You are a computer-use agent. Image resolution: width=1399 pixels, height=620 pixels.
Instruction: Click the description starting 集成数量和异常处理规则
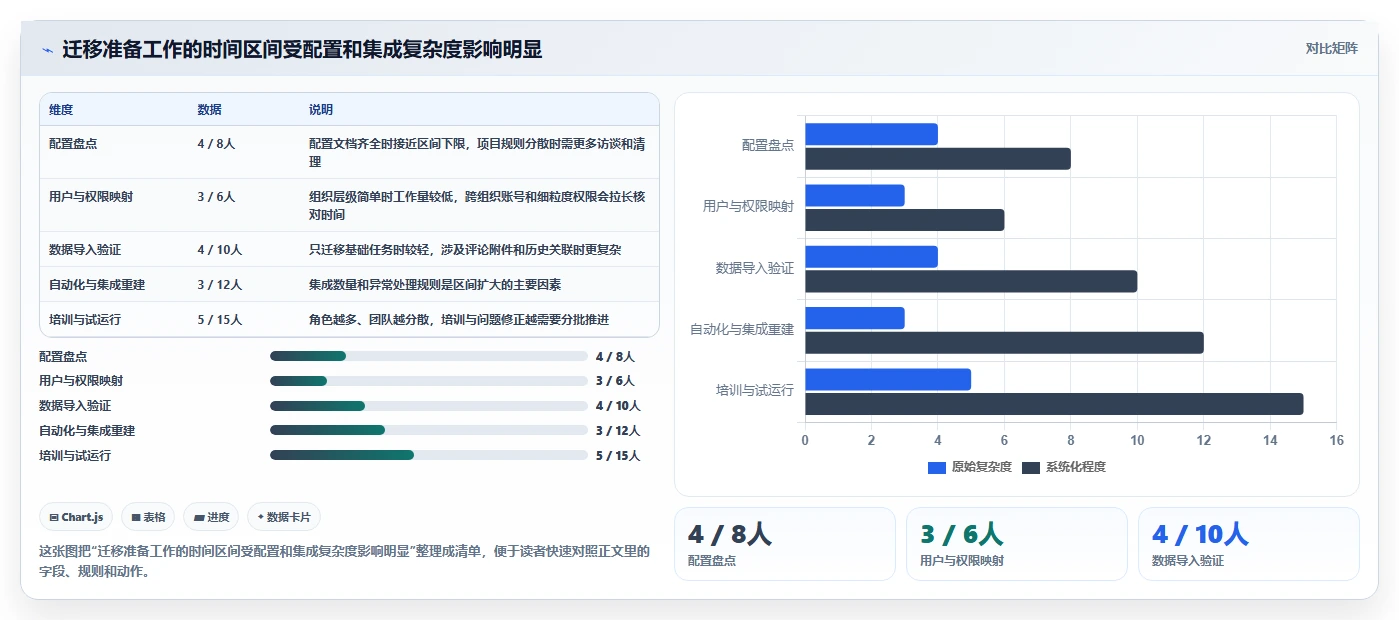[x=435, y=285]
